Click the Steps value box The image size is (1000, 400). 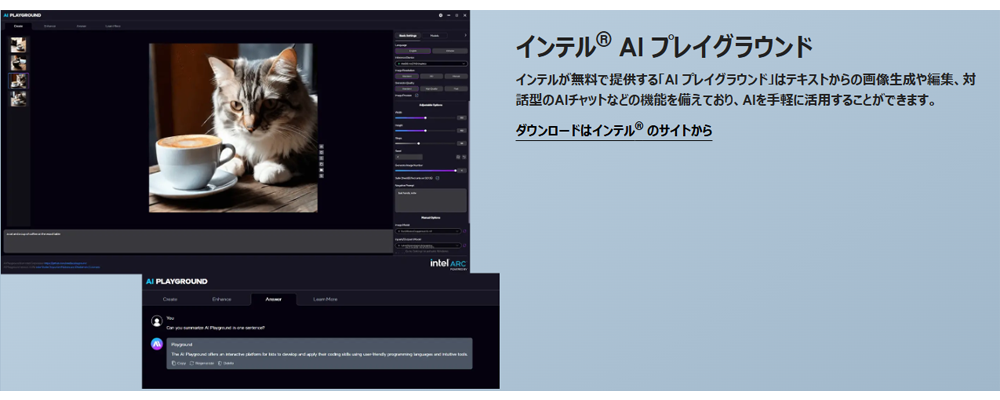point(462,144)
